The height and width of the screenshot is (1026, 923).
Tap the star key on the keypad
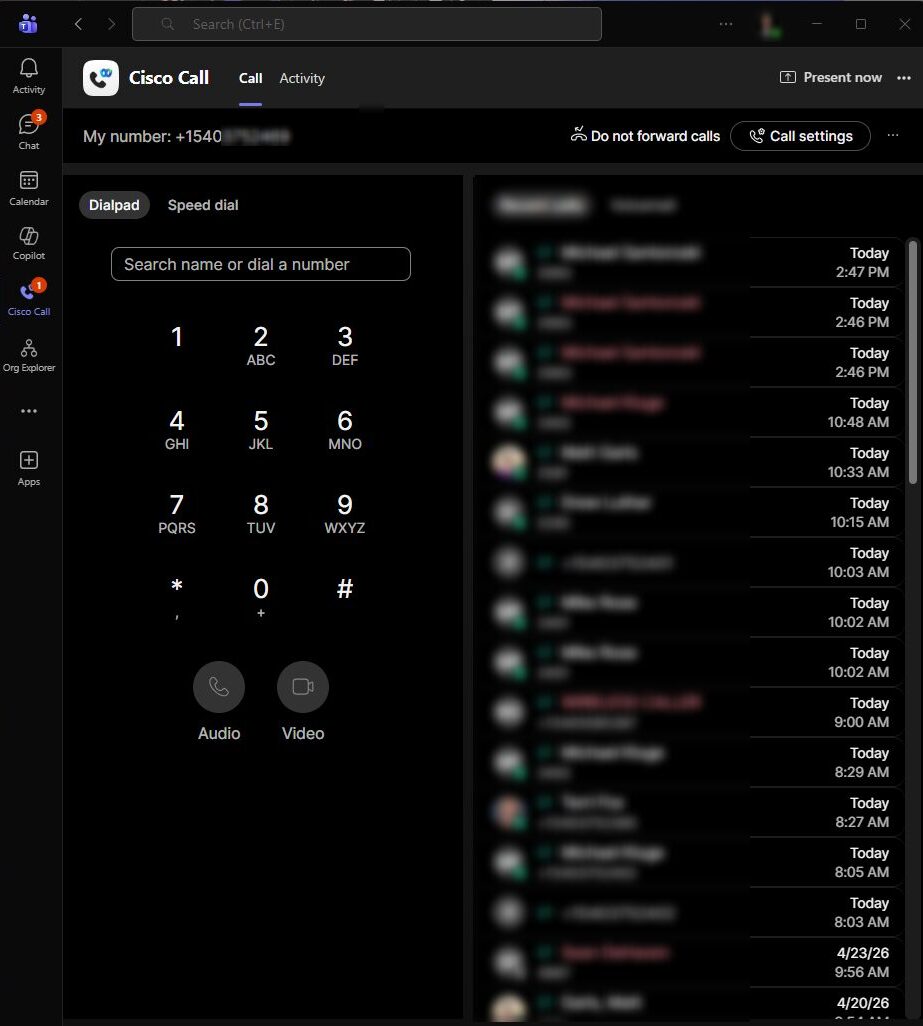coord(177,597)
